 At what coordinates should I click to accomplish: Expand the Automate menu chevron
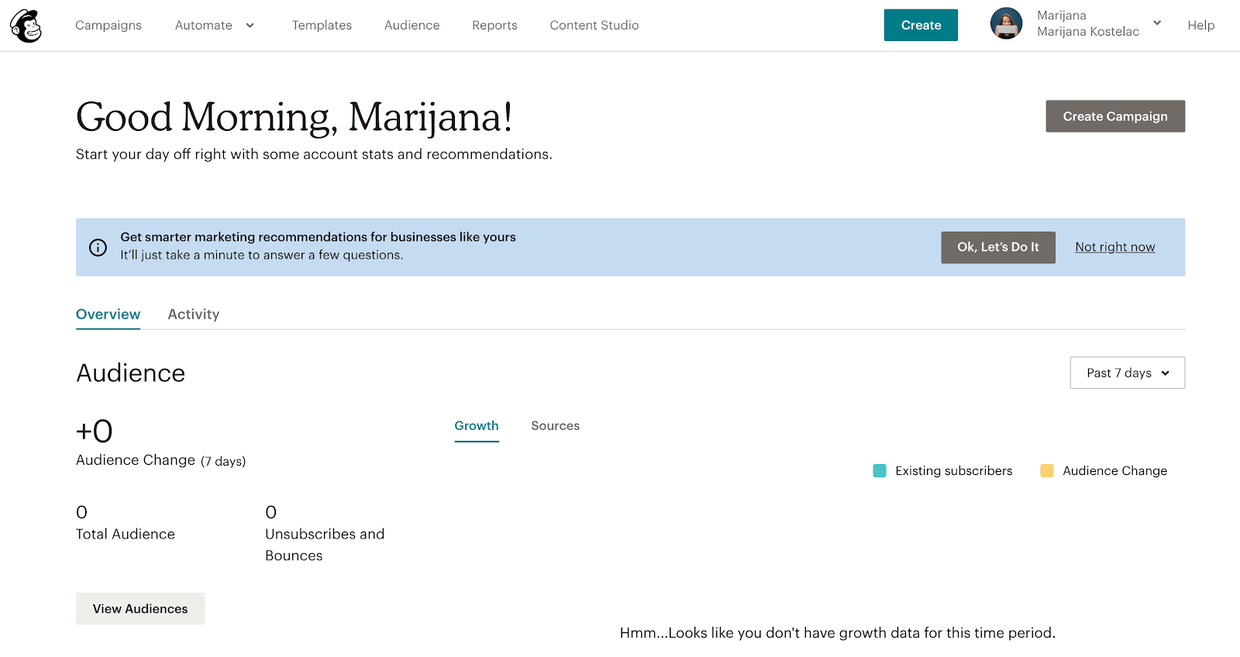click(249, 25)
